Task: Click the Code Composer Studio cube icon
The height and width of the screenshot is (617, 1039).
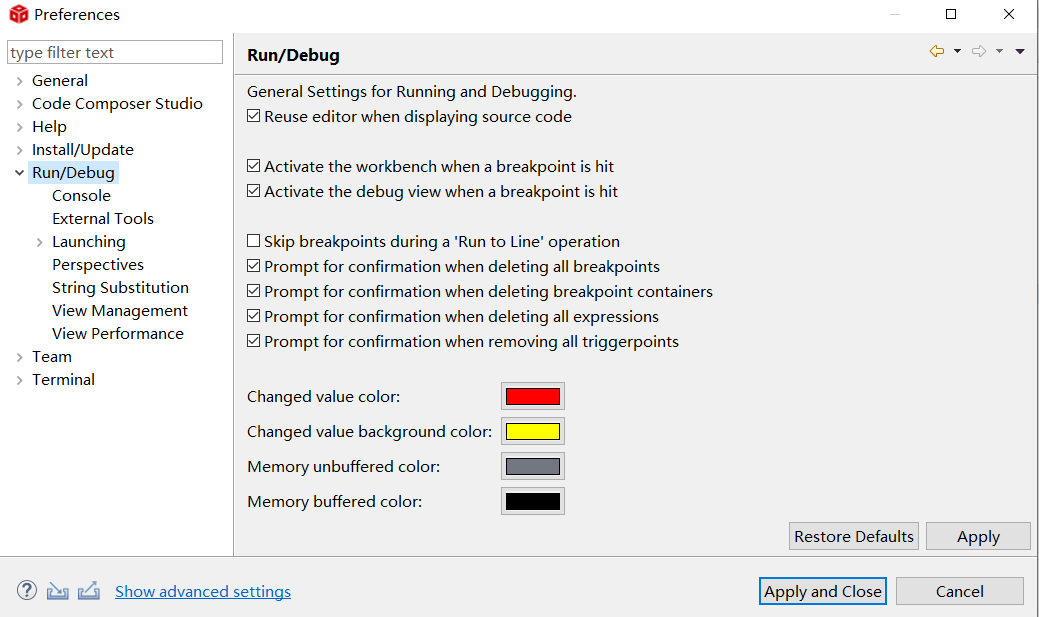Action: pos(18,15)
